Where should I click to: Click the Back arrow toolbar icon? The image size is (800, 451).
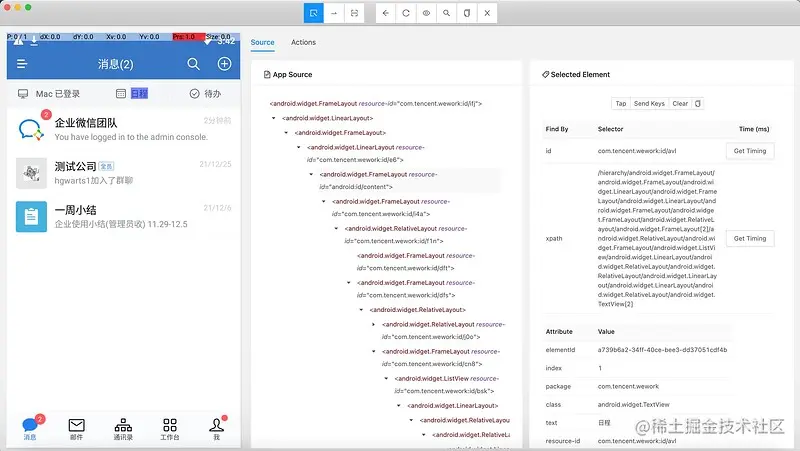coord(386,13)
